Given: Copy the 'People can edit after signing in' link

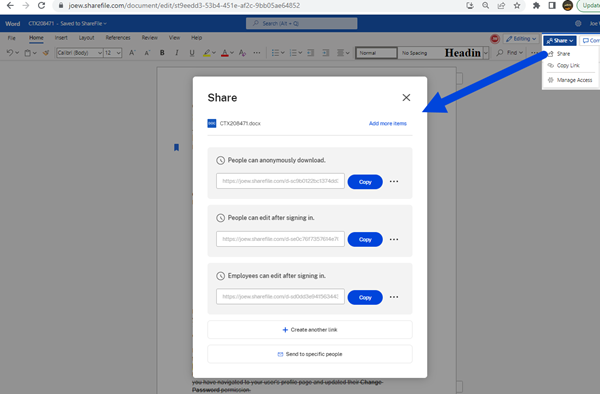Looking at the screenshot, I should click(365, 239).
